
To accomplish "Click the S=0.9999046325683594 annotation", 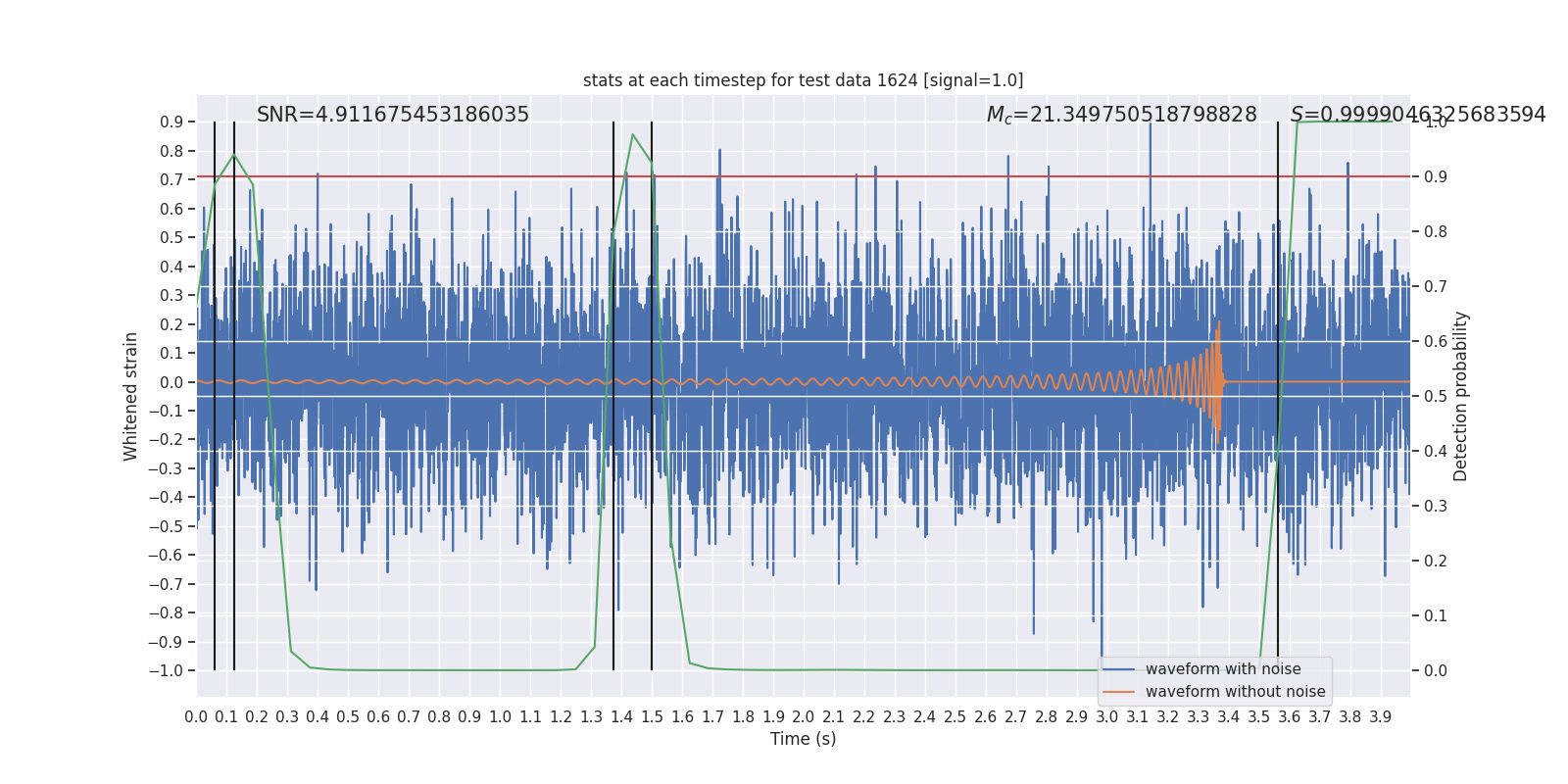I will coord(1418,115).
